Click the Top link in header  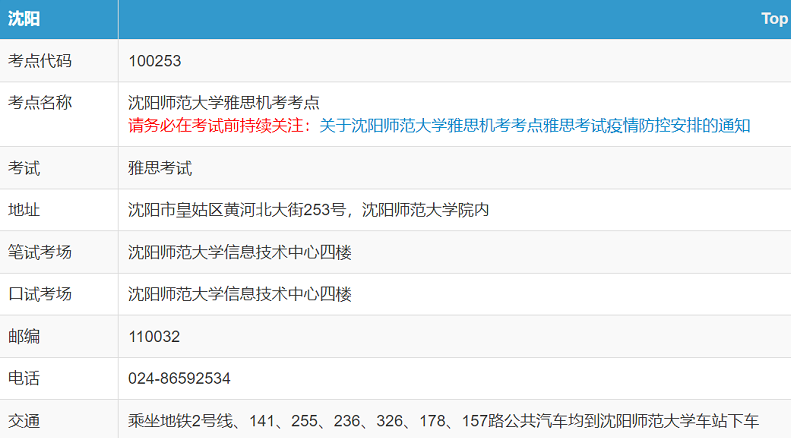(775, 19)
